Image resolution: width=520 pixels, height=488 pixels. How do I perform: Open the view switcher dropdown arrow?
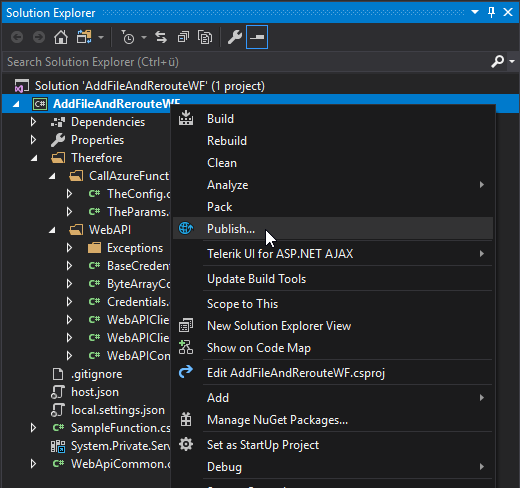(101, 37)
